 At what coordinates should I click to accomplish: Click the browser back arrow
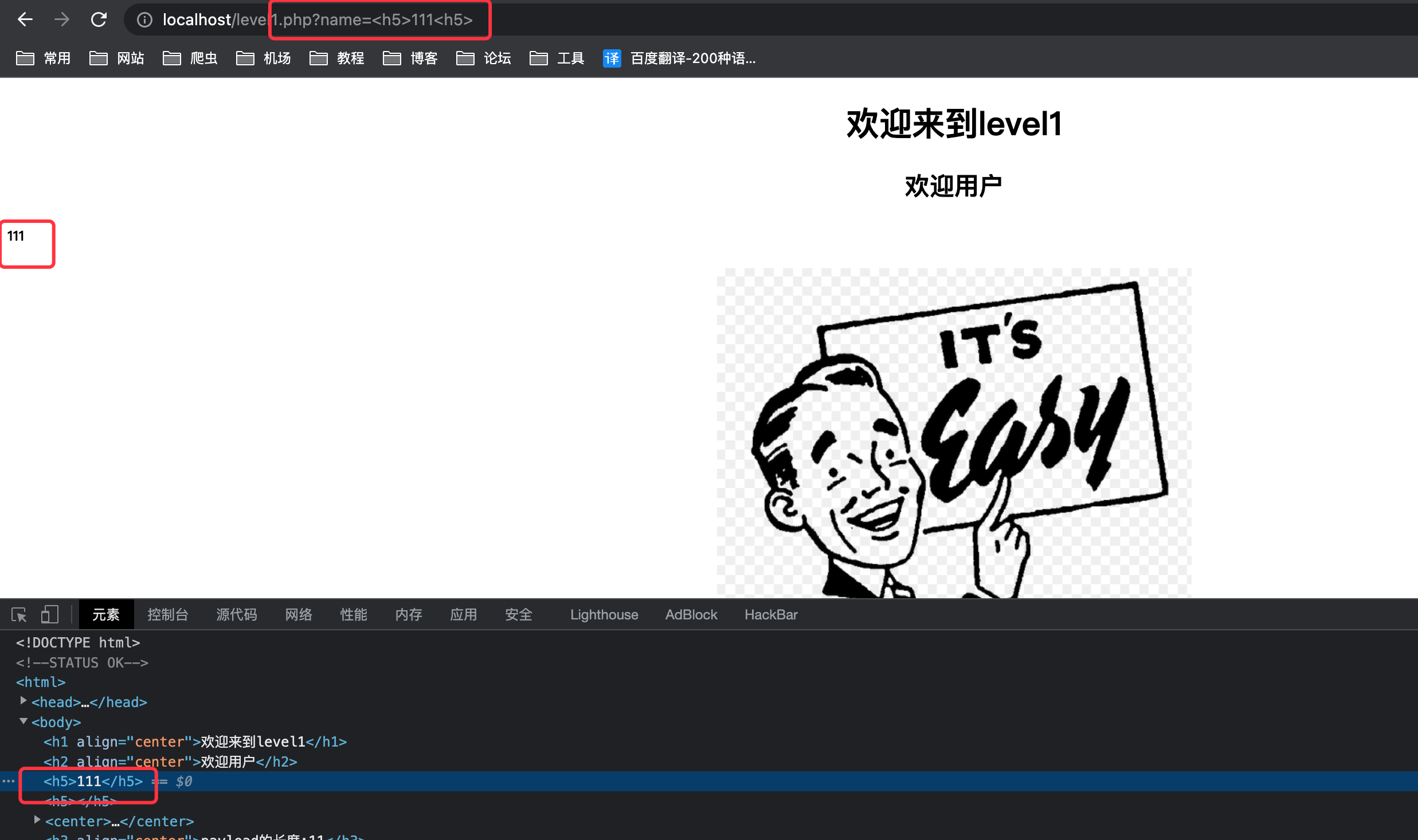(x=25, y=19)
